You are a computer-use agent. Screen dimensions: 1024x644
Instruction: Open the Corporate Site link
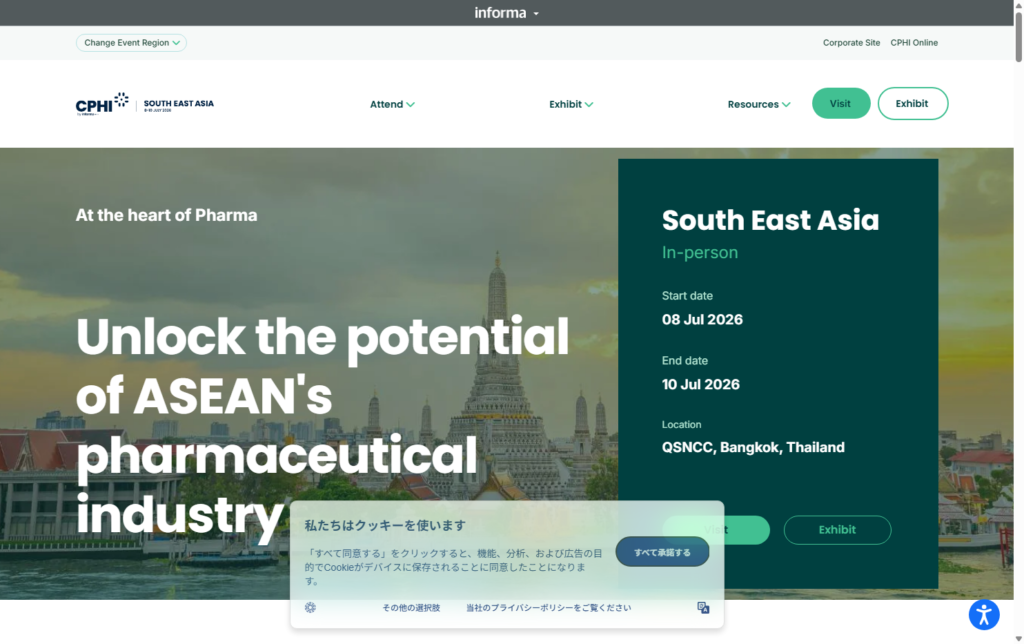[x=851, y=42]
